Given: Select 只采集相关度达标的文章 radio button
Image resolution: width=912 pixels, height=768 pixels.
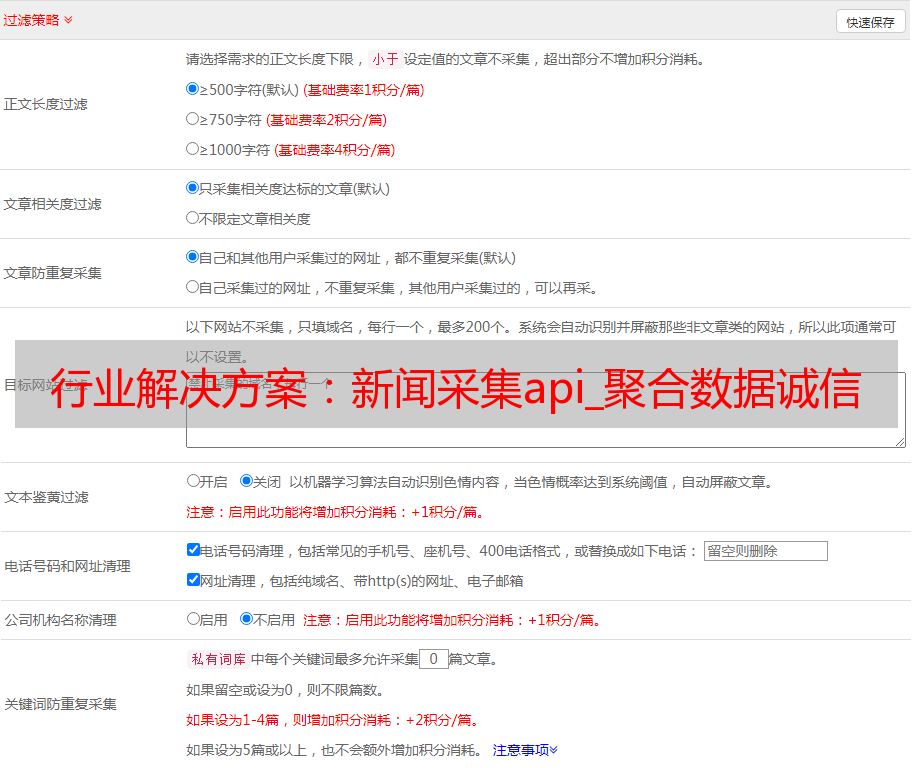Looking at the screenshot, I should point(193,188).
